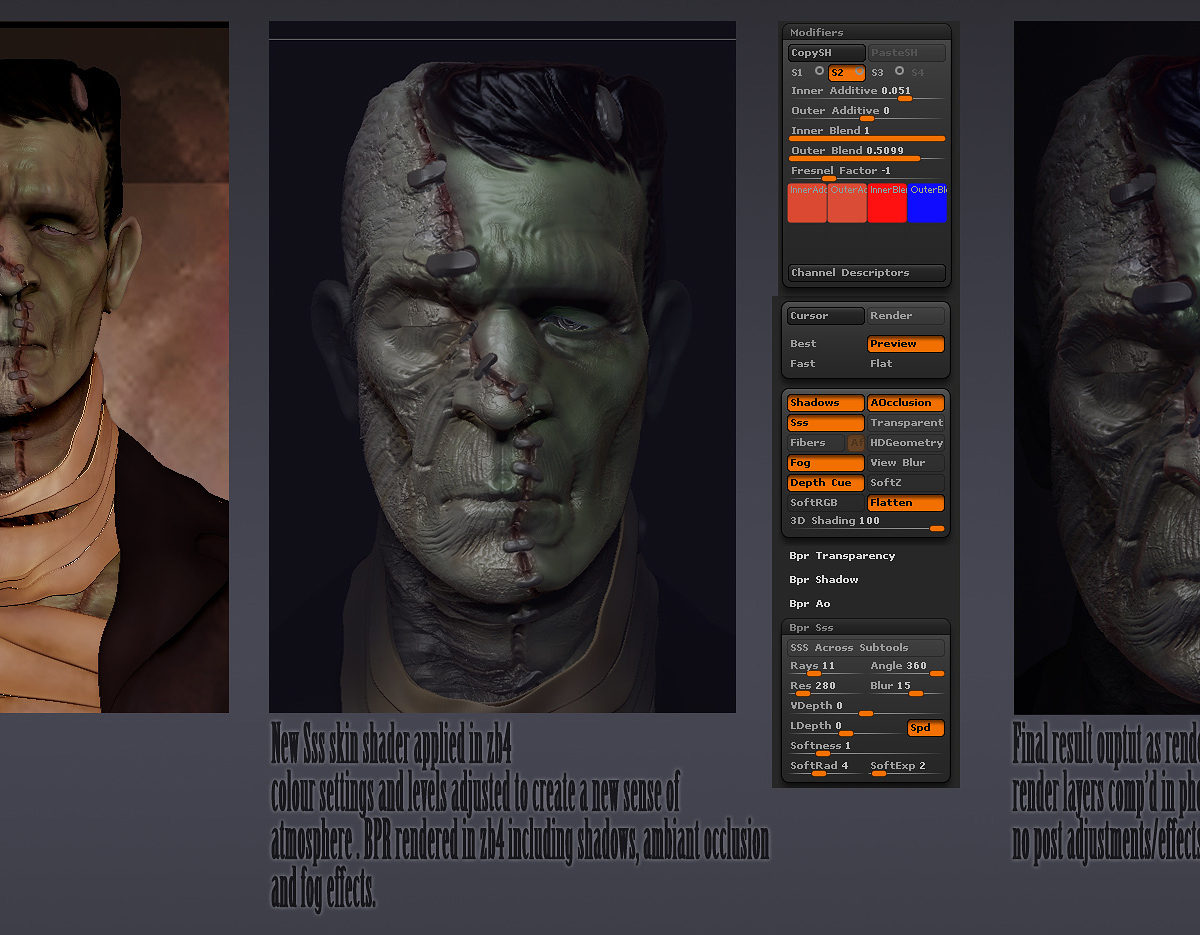Click the Cursor button

click(x=826, y=316)
